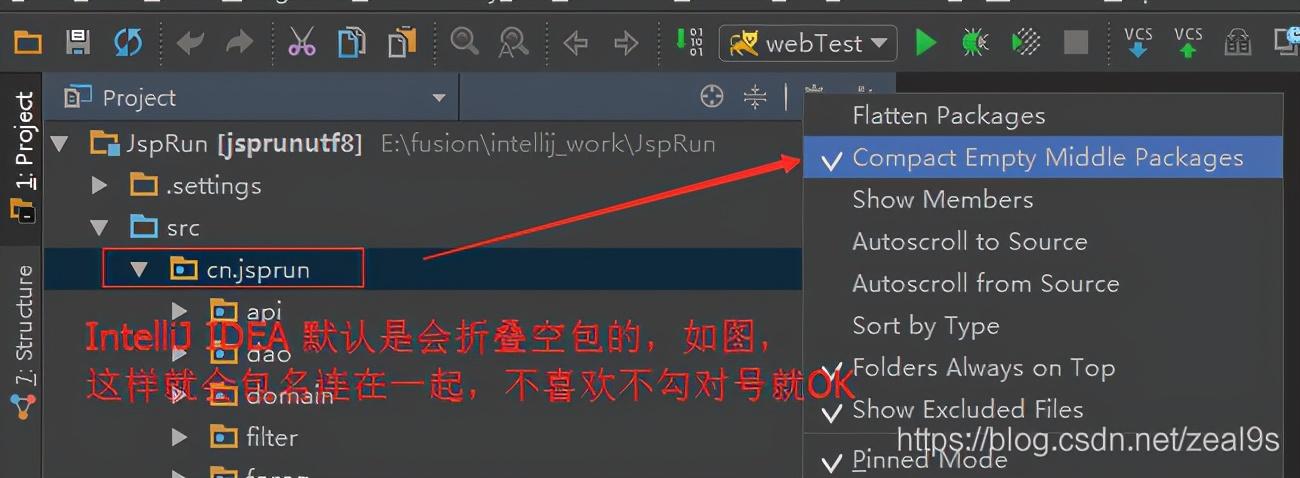Start debugging with the bug icon
Viewport: 1300px width, 478px height.
pos(975,43)
